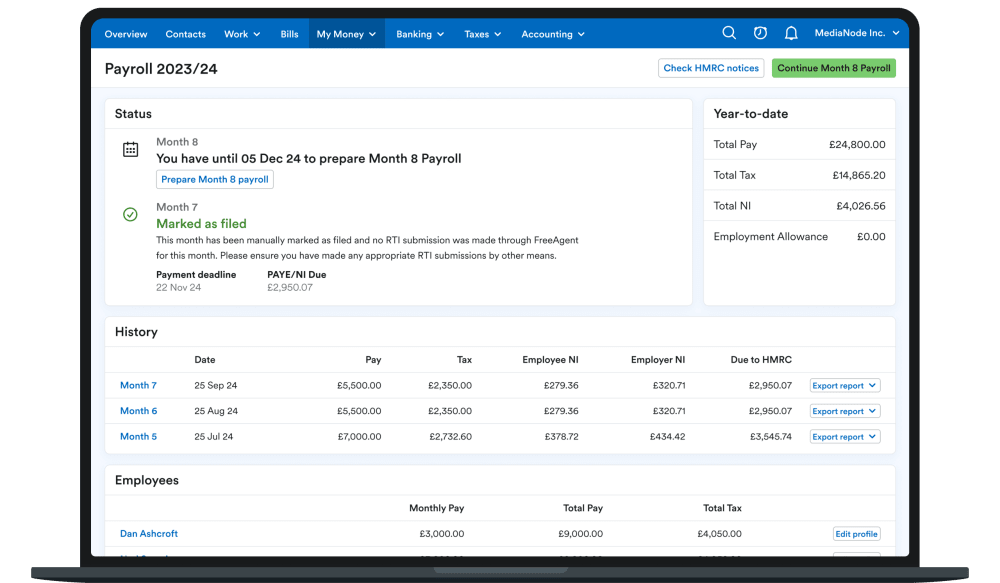
Task: Click Prepare Month 8 payroll button
Action: pos(215,180)
